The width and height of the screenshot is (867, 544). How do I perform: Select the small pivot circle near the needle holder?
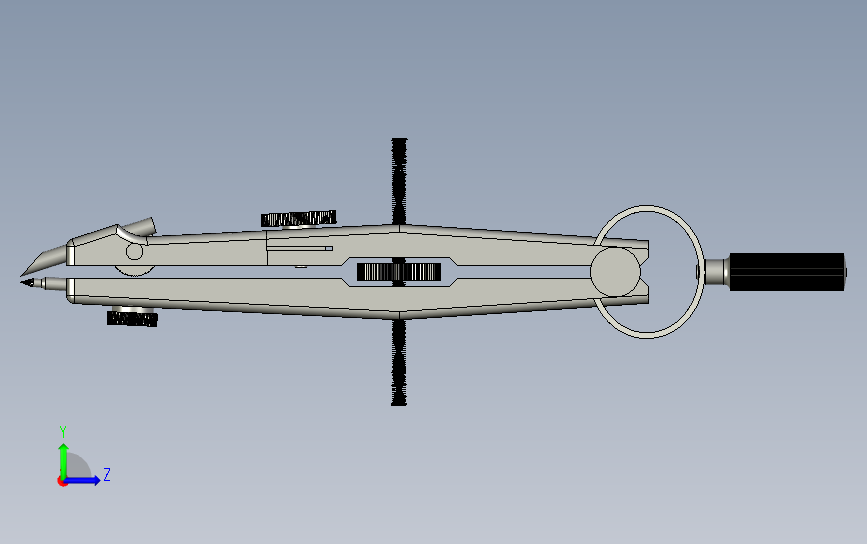134,252
